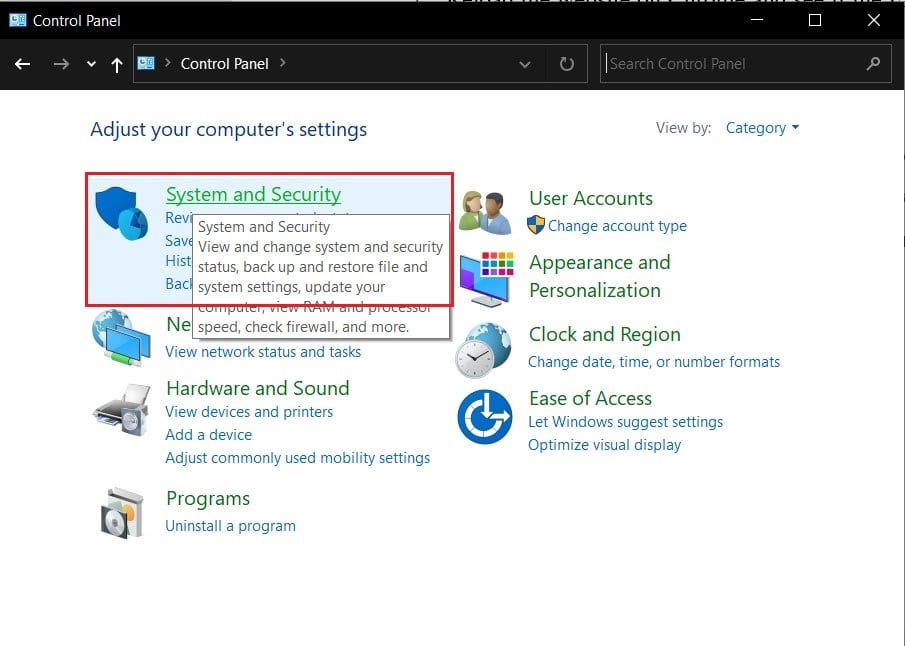This screenshot has width=905, height=646.
Task: Open the User Accounts people icon
Action: click(x=485, y=211)
